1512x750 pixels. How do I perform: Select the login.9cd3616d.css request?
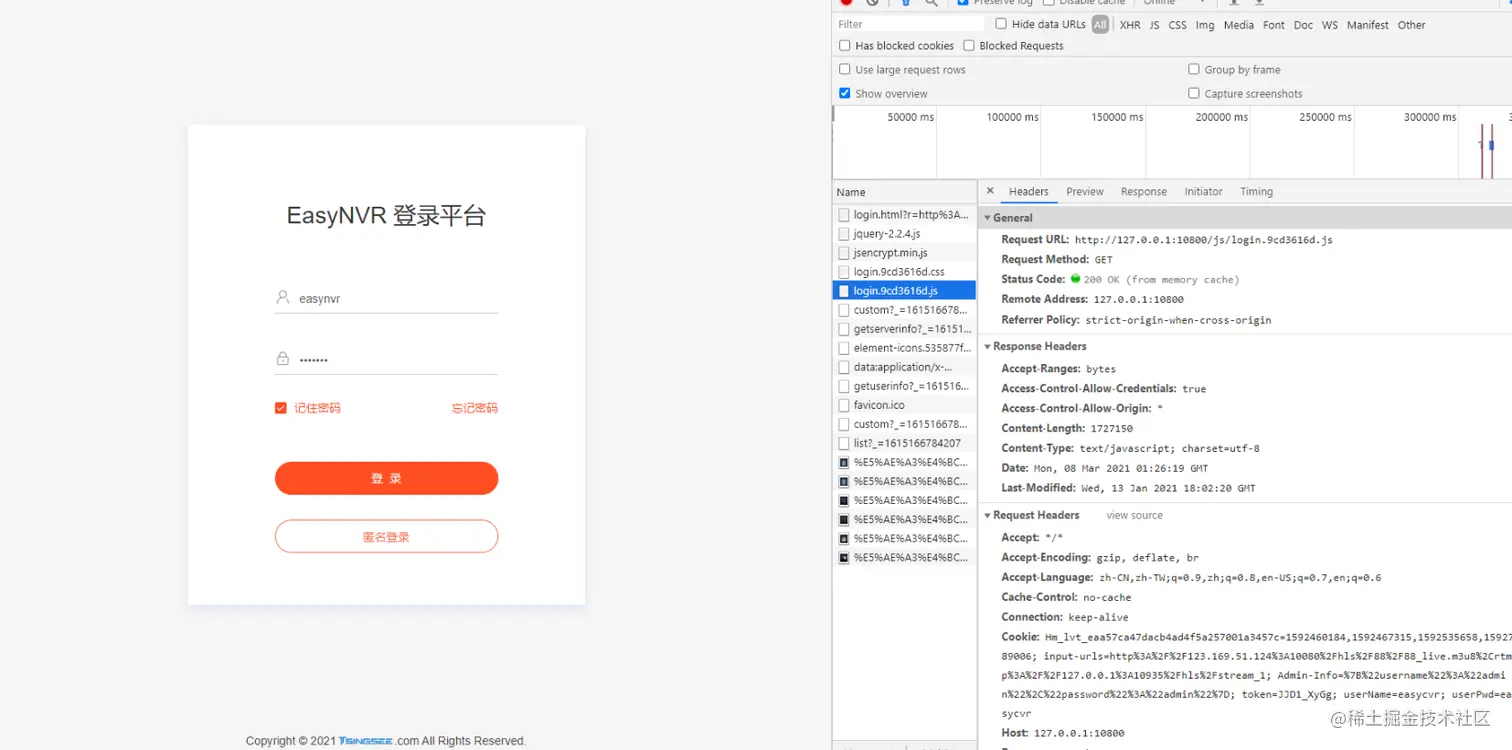click(904, 272)
